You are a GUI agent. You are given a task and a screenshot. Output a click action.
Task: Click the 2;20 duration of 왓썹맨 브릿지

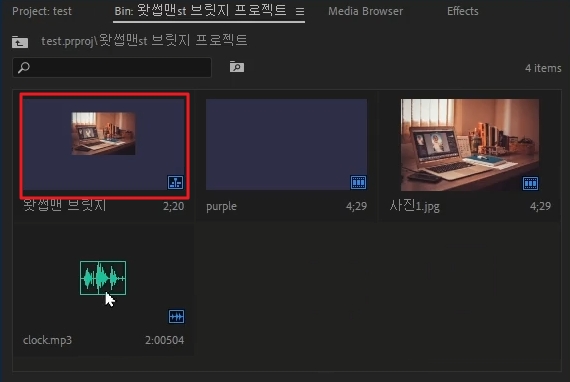pos(173,206)
